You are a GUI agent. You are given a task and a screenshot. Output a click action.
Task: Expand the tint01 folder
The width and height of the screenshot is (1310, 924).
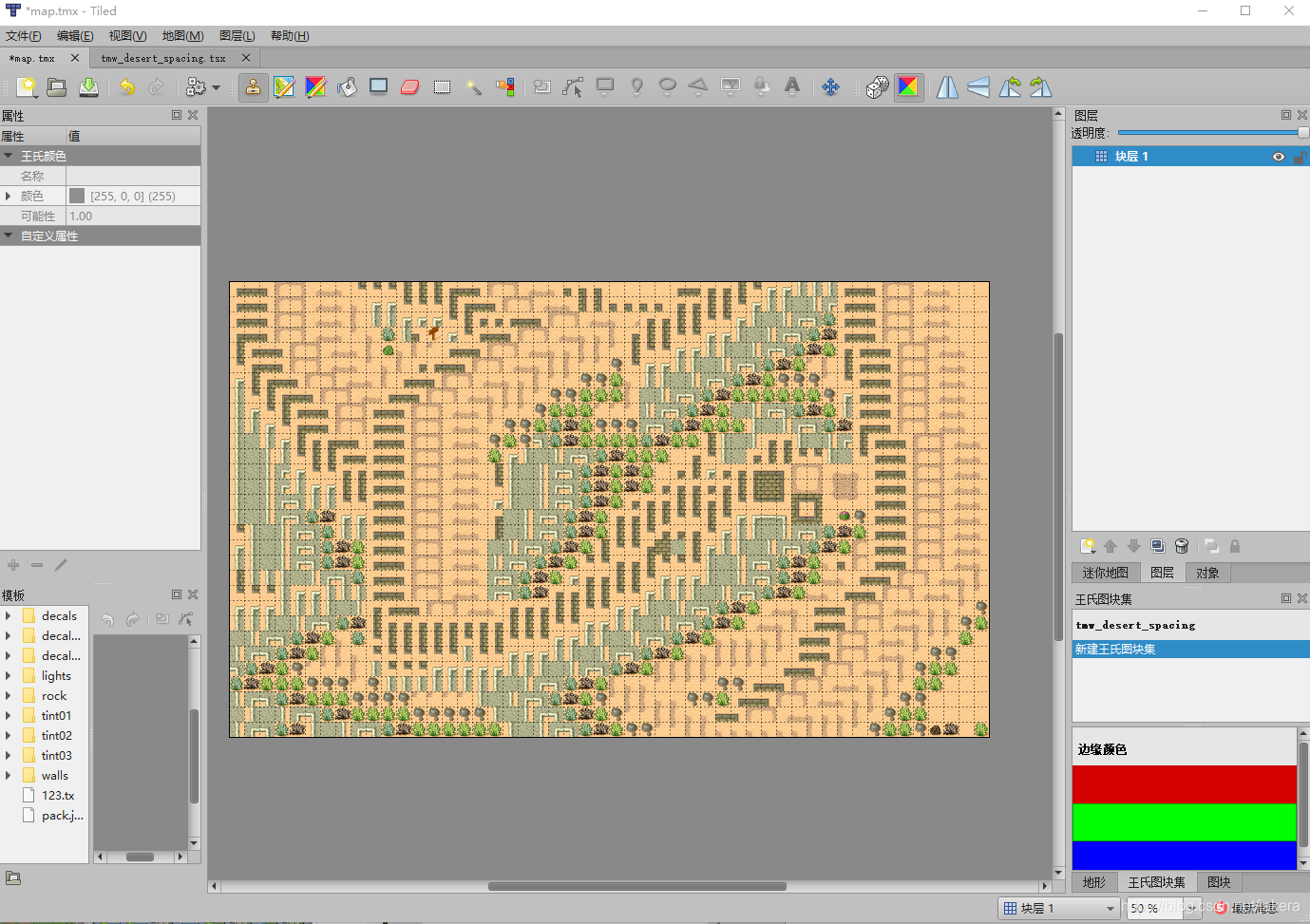coord(9,715)
